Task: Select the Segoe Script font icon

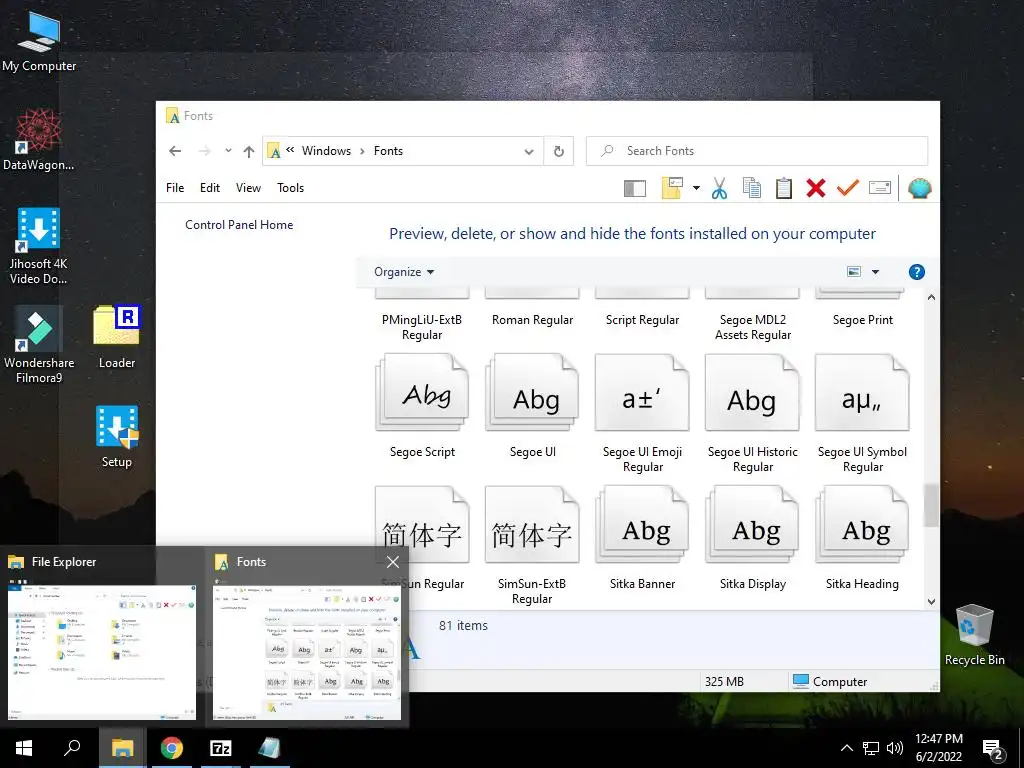Action: coord(422,392)
